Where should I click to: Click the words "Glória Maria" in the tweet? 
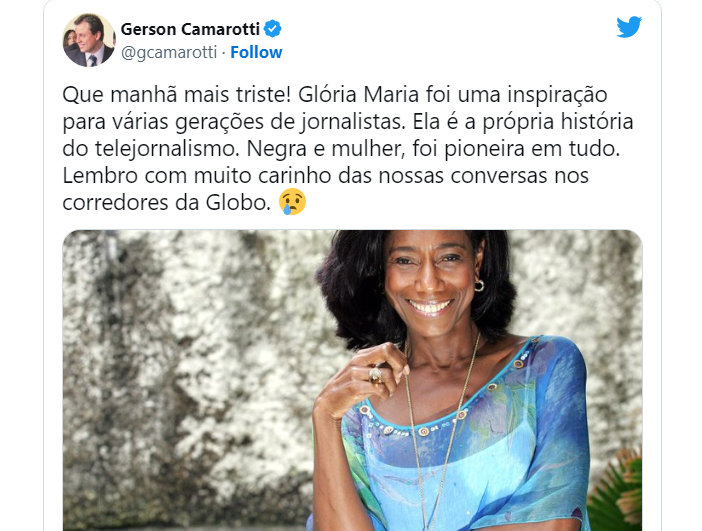click(359, 94)
